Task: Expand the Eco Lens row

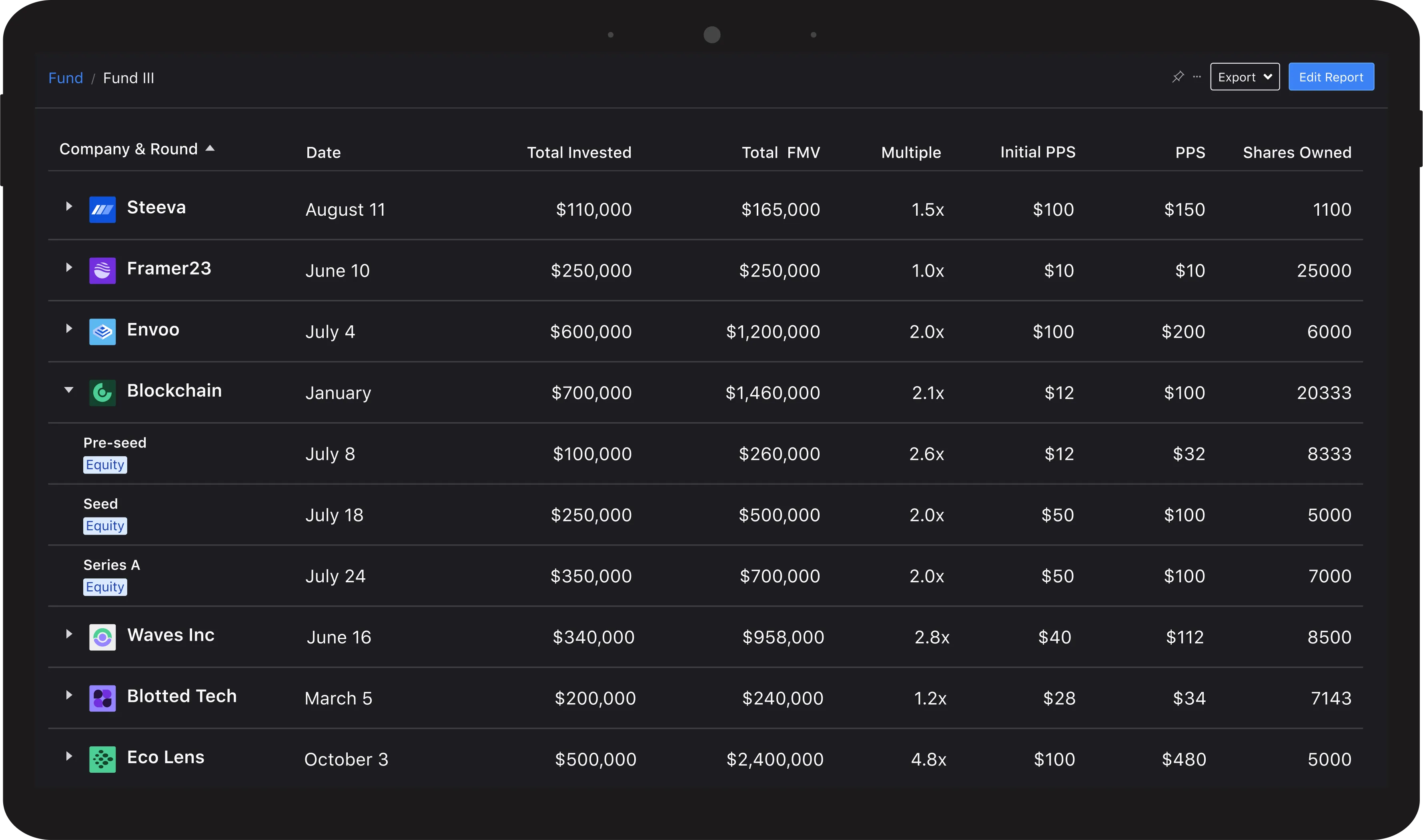Action: click(69, 756)
